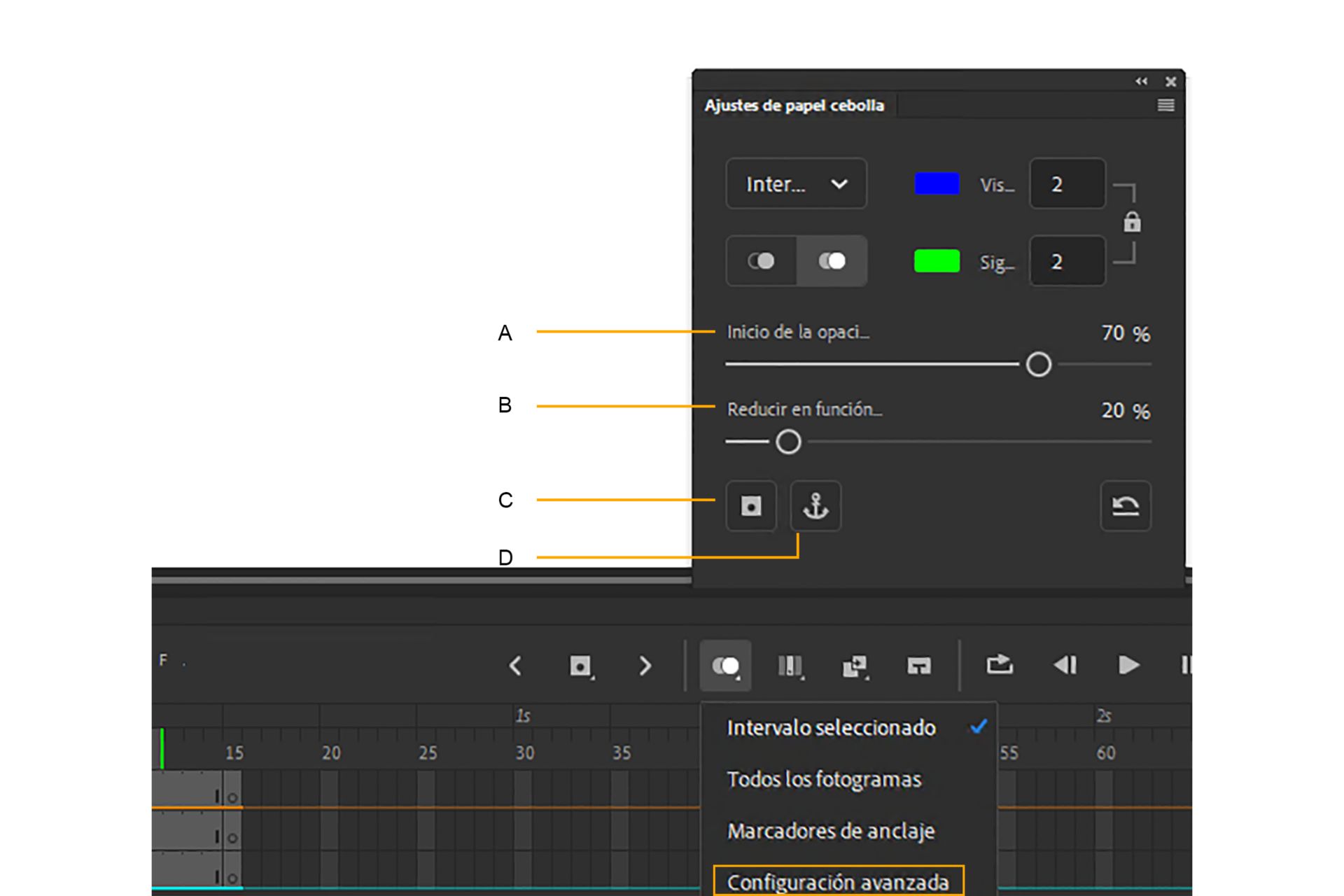The width and height of the screenshot is (1344, 896).
Task: Choose Configuración avanzada from the menu
Action: [x=838, y=882]
